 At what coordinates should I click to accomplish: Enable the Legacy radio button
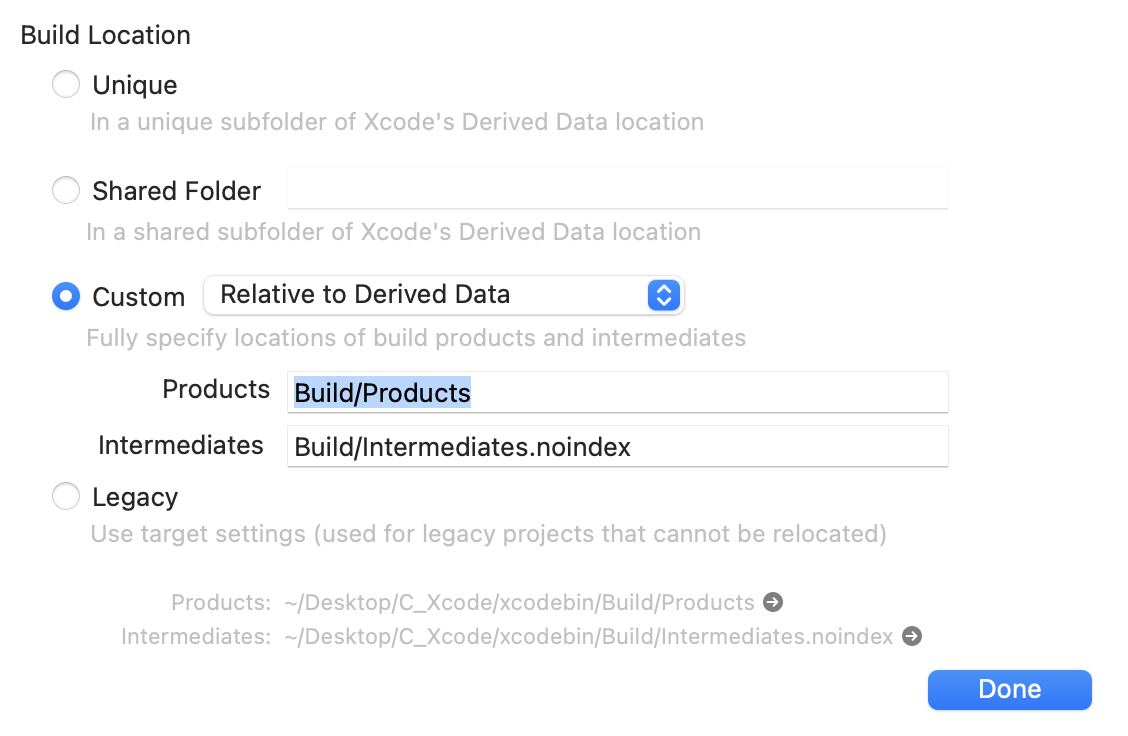pyautogui.click(x=66, y=497)
